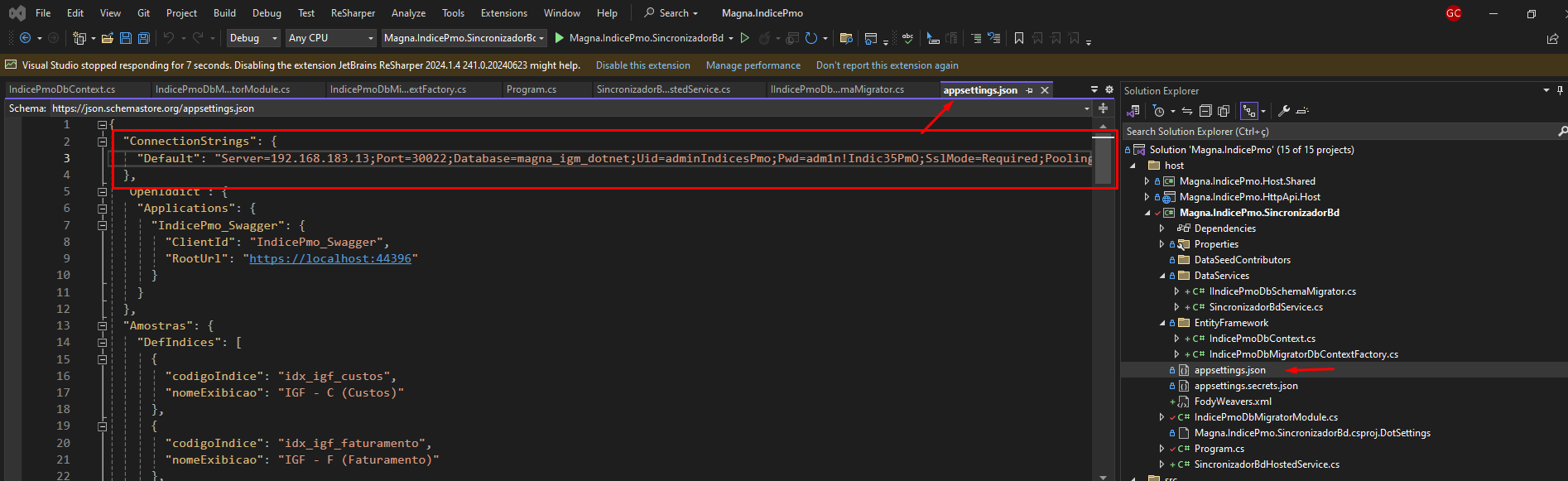Click the split editor icon beside the schema bar
1568x481 pixels.
click(x=1103, y=108)
